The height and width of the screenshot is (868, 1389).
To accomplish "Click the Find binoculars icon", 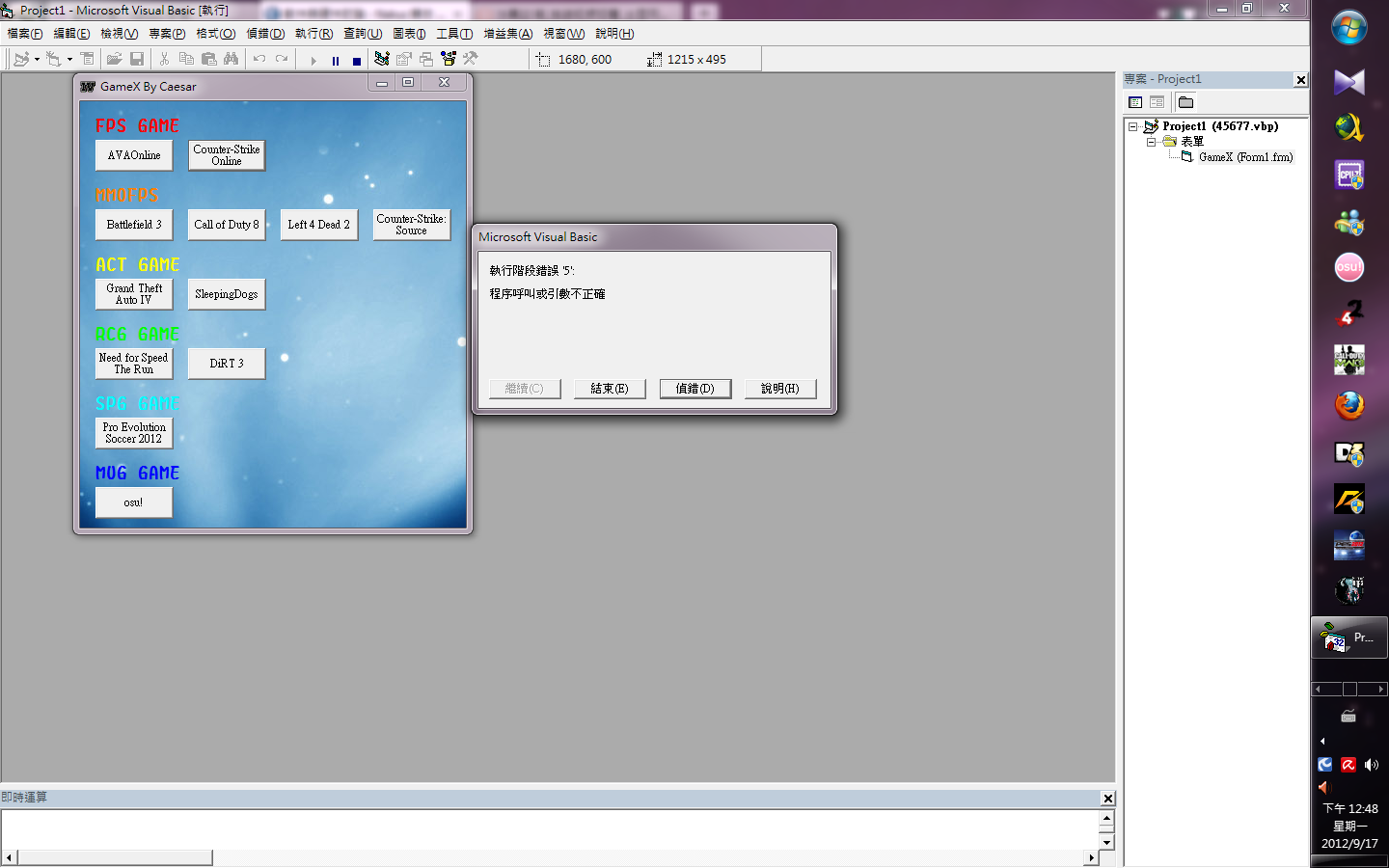I will coord(231,60).
